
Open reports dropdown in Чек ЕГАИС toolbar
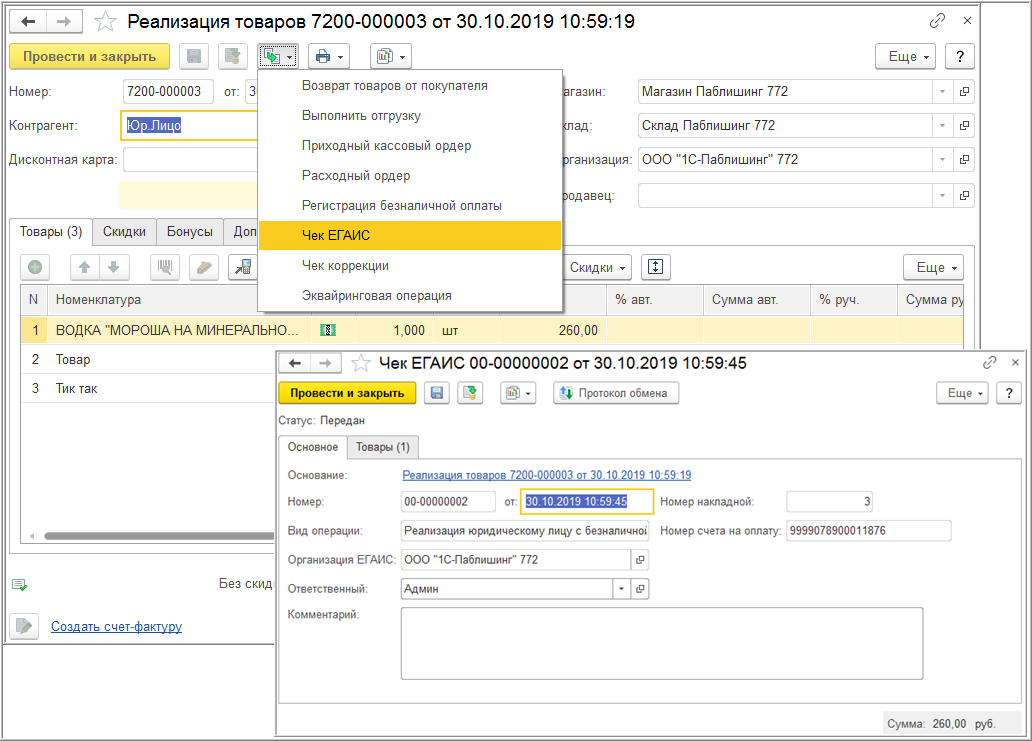click(518, 394)
